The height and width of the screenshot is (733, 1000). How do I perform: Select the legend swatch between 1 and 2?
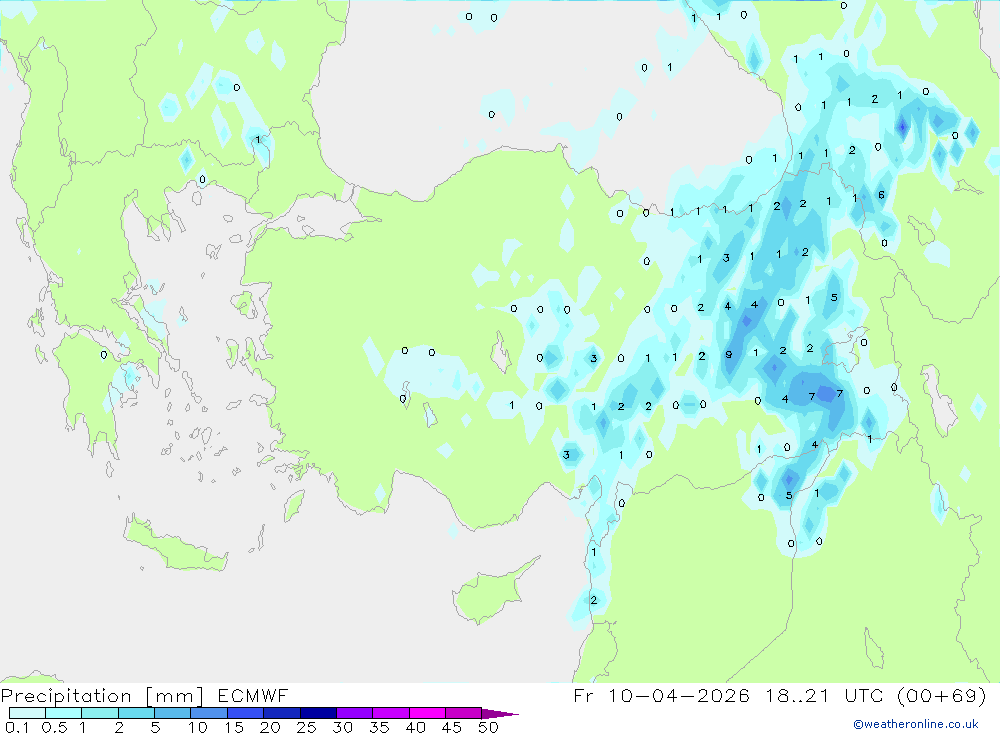100,713
